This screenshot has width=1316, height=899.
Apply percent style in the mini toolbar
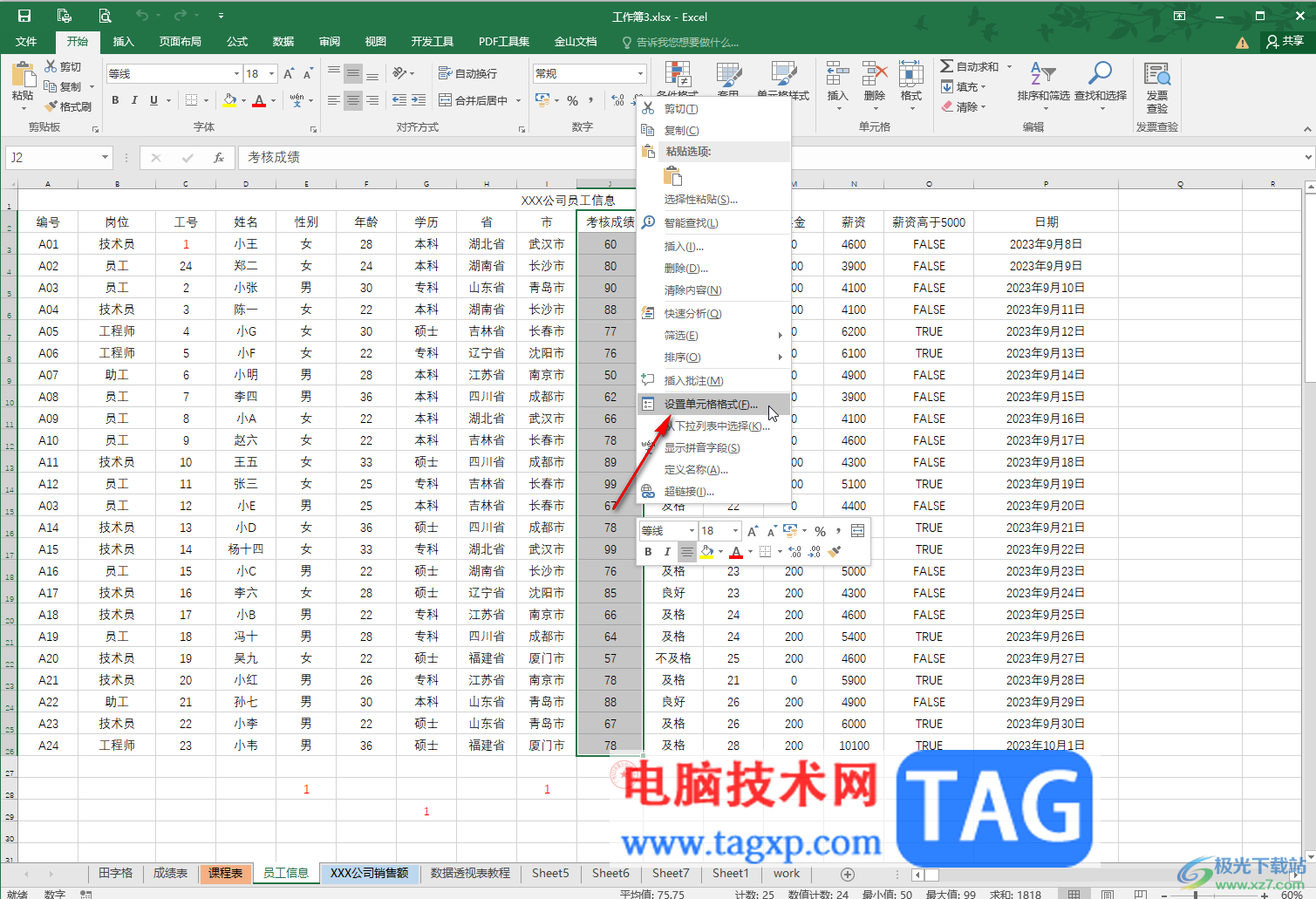820,530
